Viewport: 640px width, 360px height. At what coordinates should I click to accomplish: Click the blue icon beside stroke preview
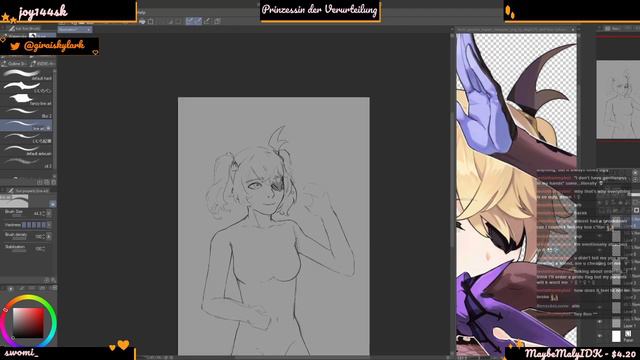tap(53, 204)
